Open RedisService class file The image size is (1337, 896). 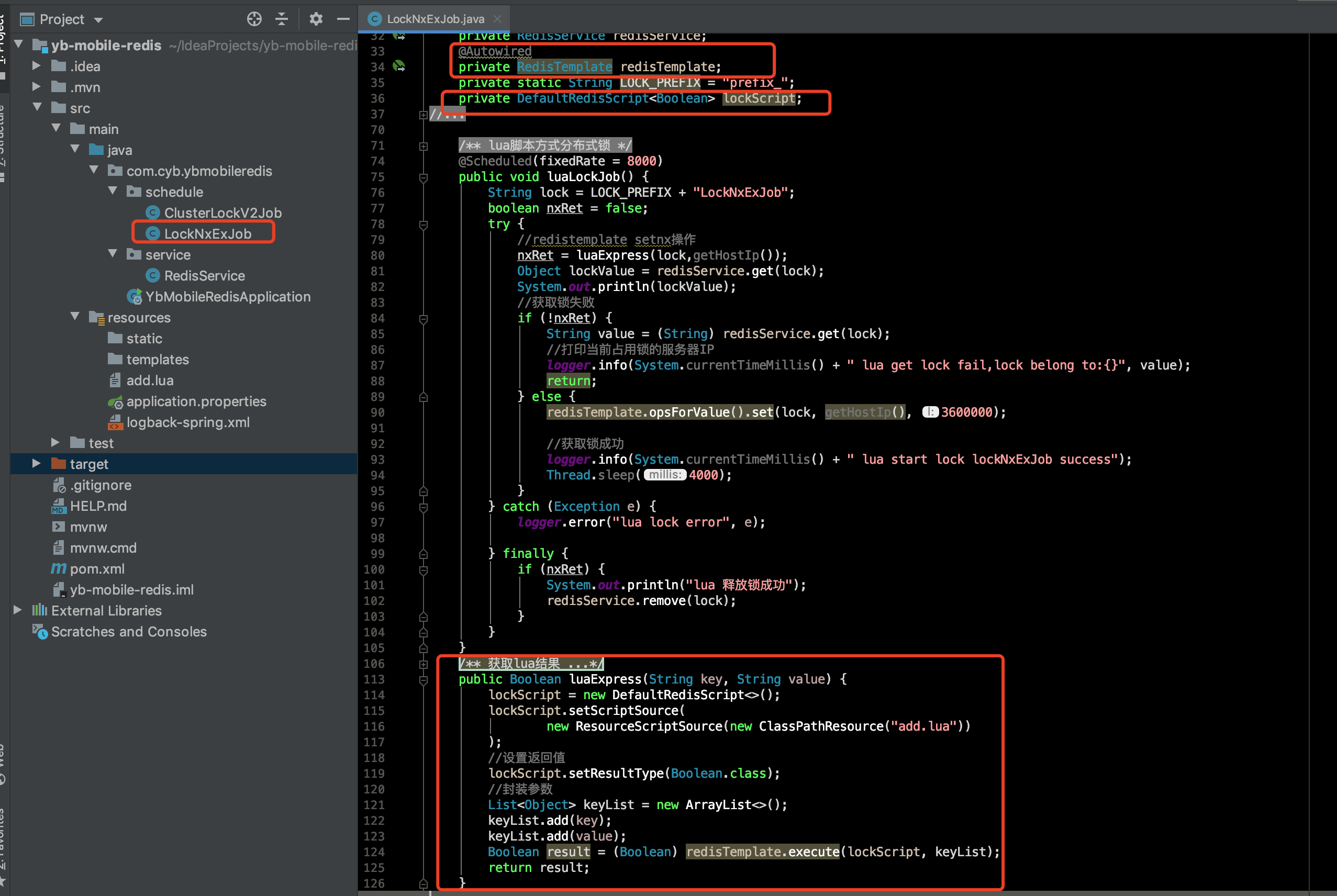coord(205,275)
